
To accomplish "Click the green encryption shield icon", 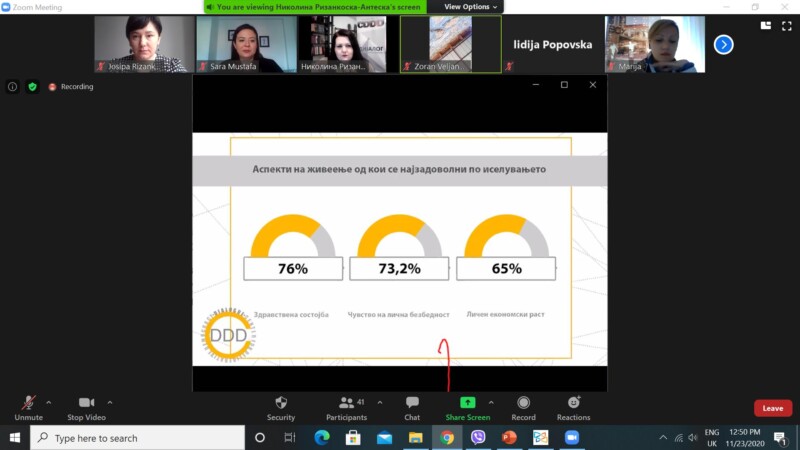I will pos(32,87).
